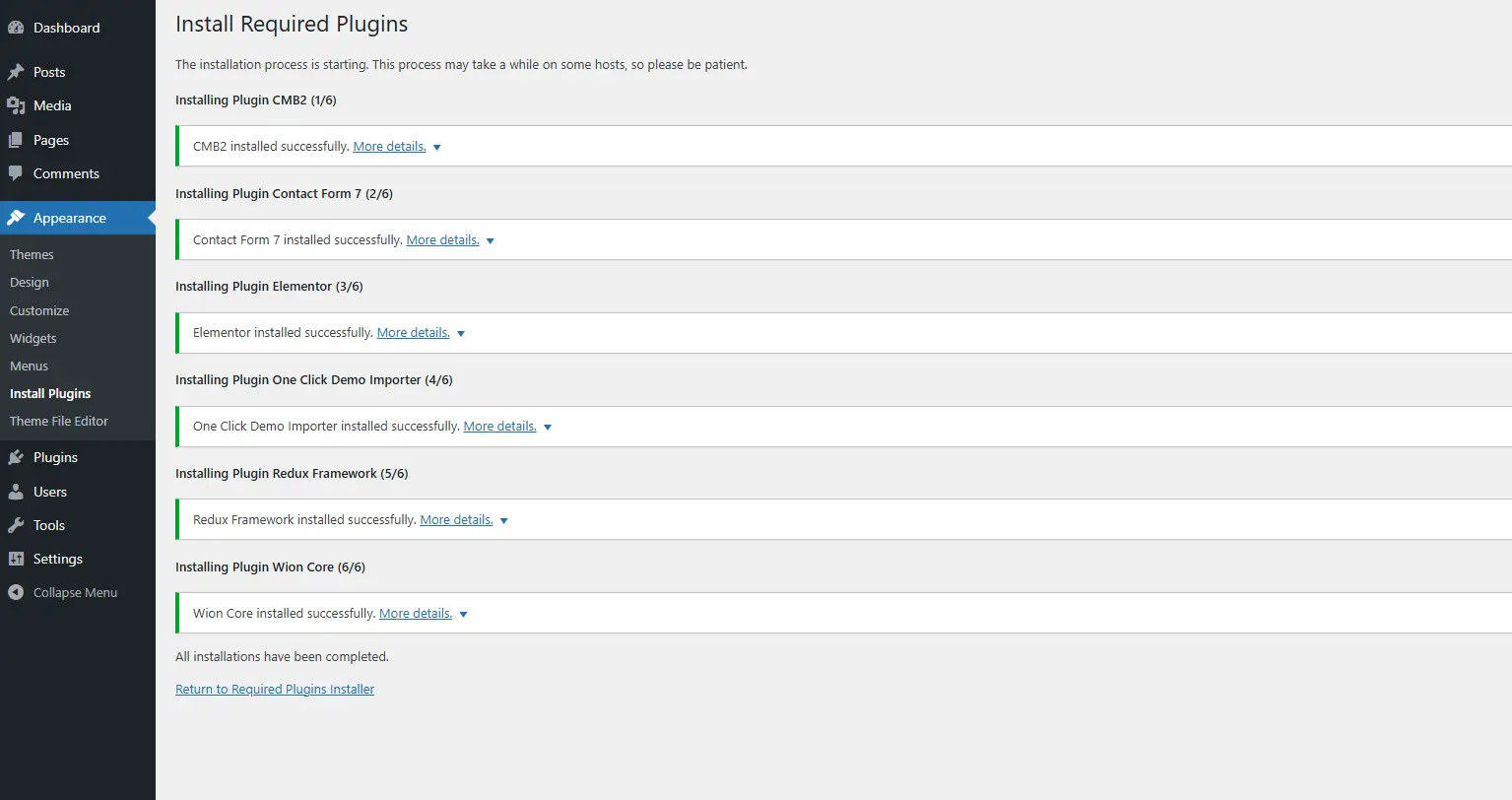Click Elementor More details link
This screenshot has width=1512, height=800.
[414, 333]
